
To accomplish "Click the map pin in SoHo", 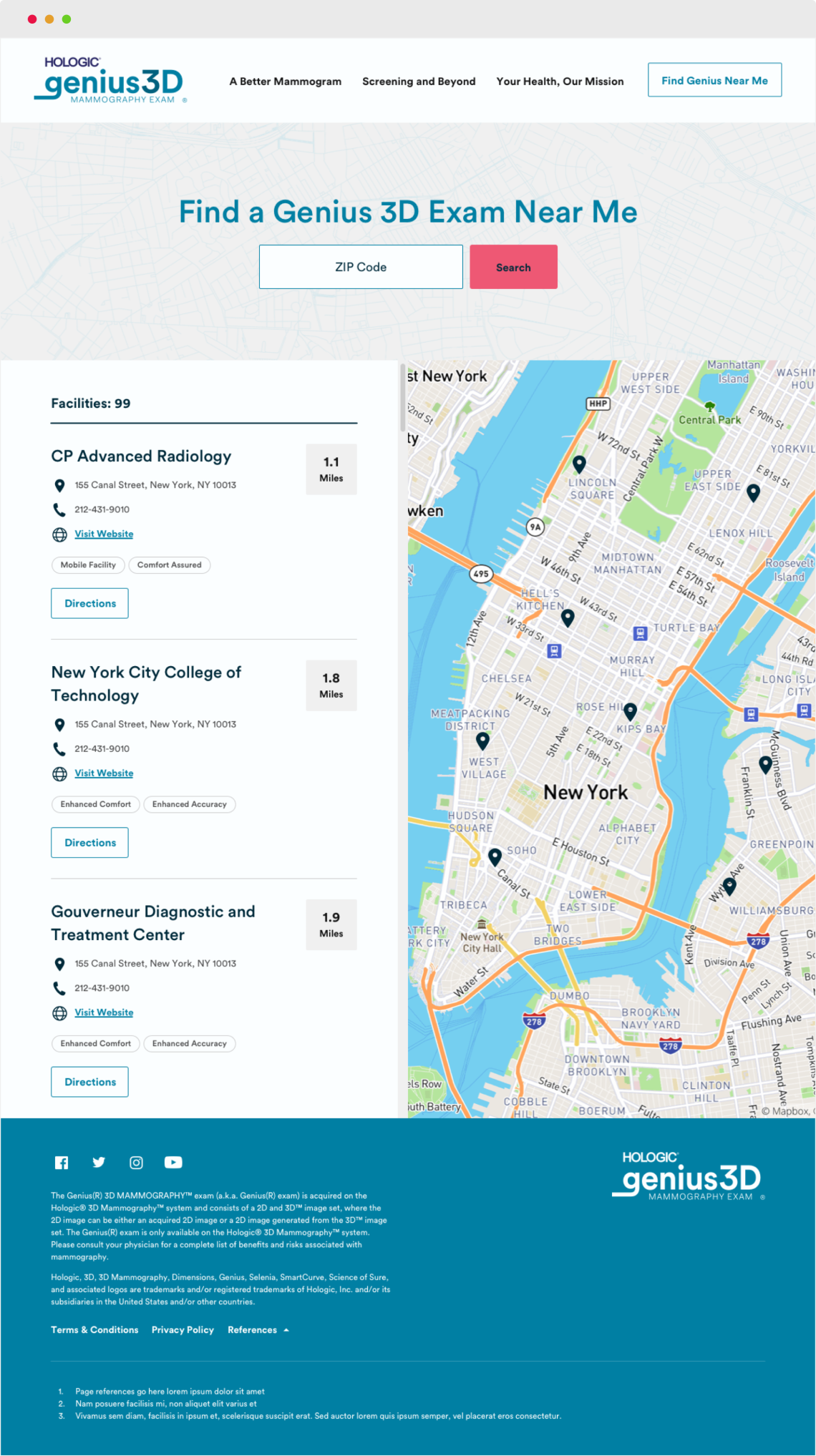I will (x=495, y=856).
